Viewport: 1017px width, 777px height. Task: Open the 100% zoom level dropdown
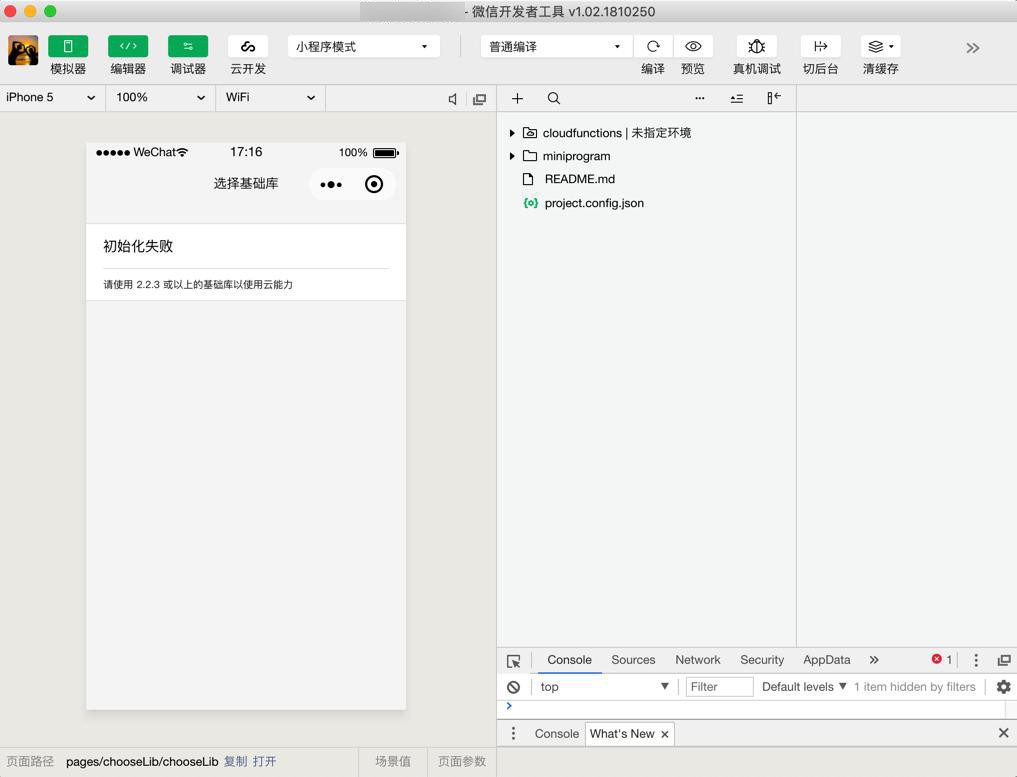160,97
